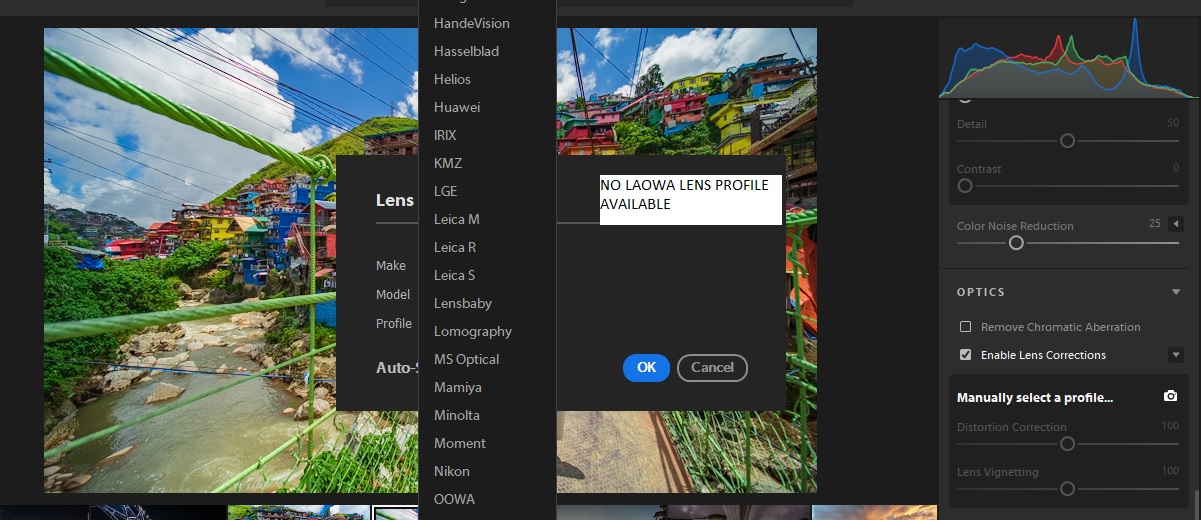The width and height of the screenshot is (1201, 520).
Task: Cancel the lens profile dialog
Action: tap(712, 368)
